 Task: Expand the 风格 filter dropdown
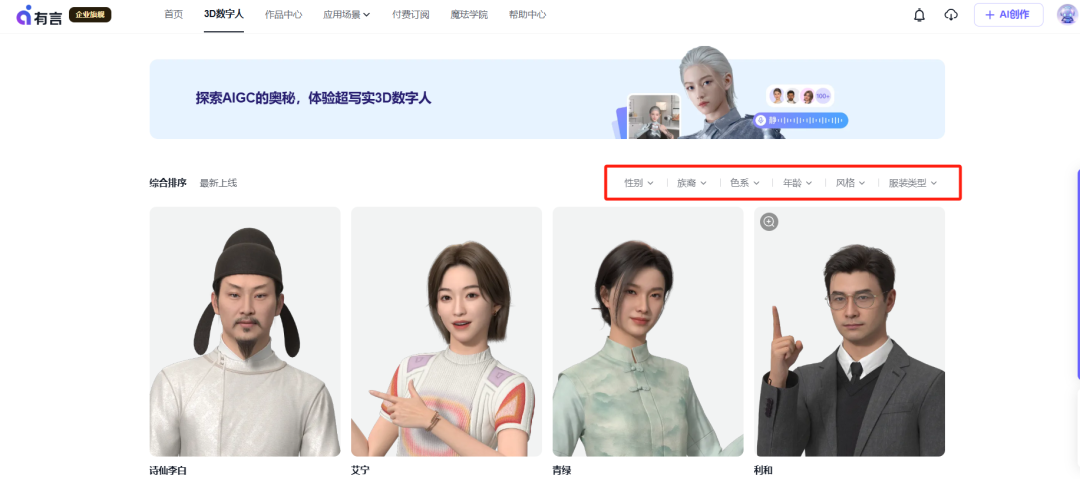850,183
